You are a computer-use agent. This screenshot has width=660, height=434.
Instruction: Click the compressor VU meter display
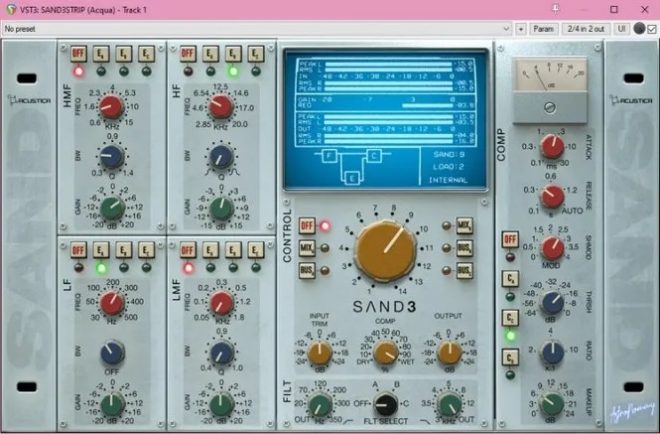(x=549, y=75)
